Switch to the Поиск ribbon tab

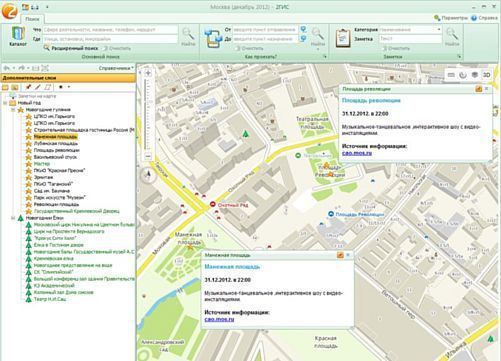(x=32, y=19)
